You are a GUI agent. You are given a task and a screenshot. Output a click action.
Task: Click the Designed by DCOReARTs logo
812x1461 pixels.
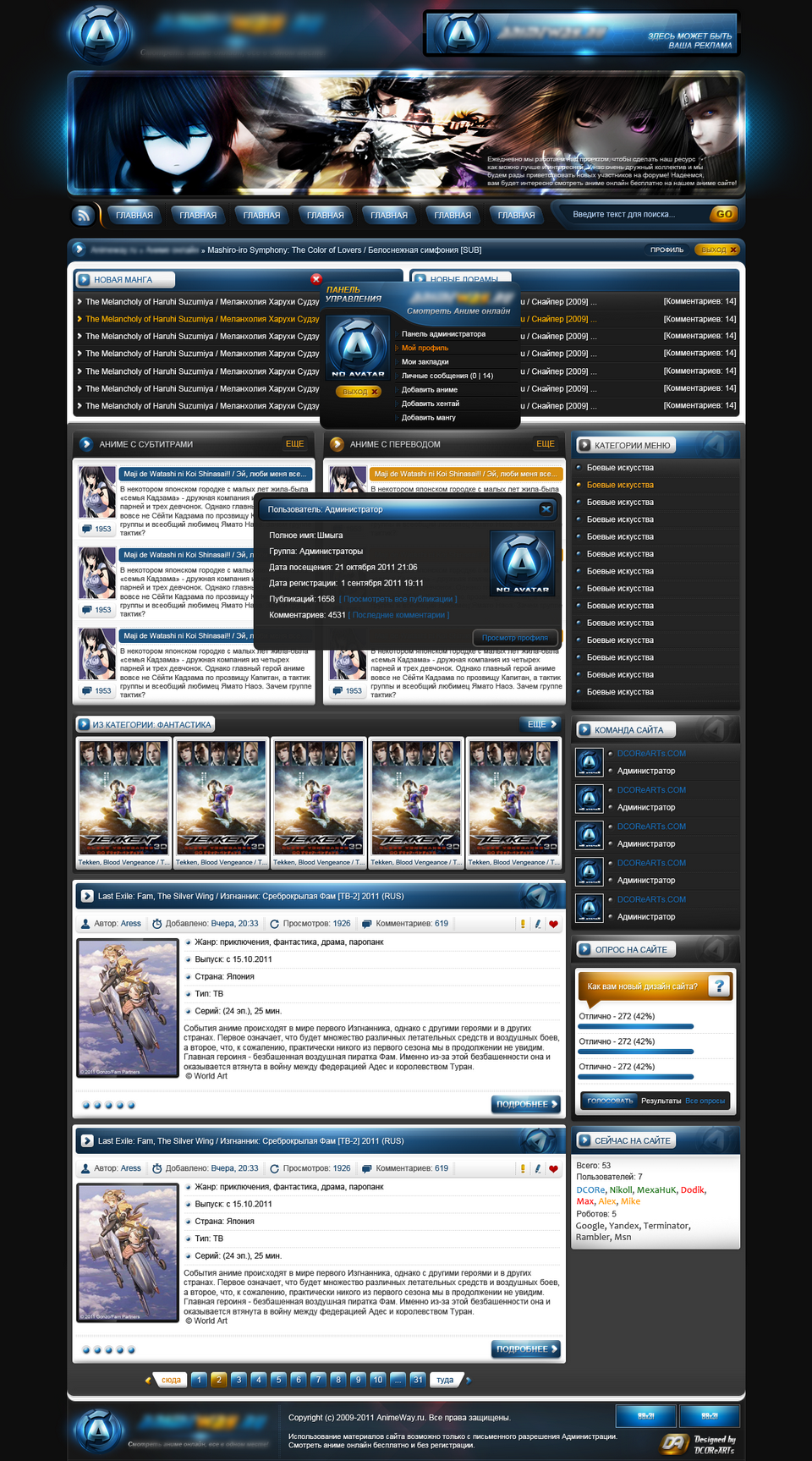coord(699,1443)
